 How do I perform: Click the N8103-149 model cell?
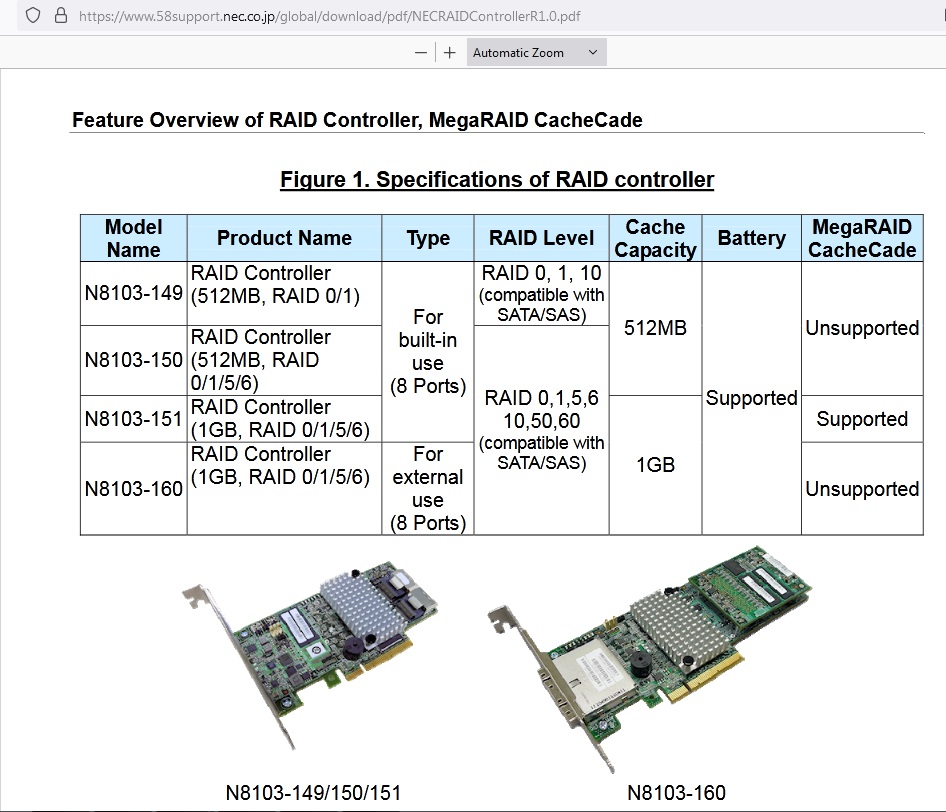[x=134, y=294]
